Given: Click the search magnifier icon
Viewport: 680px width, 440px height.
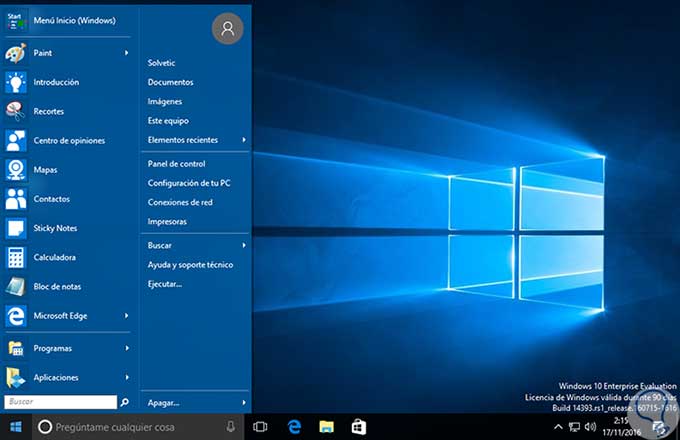Looking at the screenshot, I should click(x=124, y=402).
